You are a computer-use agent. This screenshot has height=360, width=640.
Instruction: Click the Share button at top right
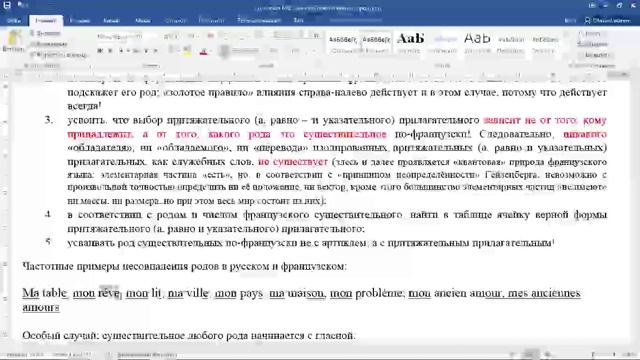click(x=607, y=20)
